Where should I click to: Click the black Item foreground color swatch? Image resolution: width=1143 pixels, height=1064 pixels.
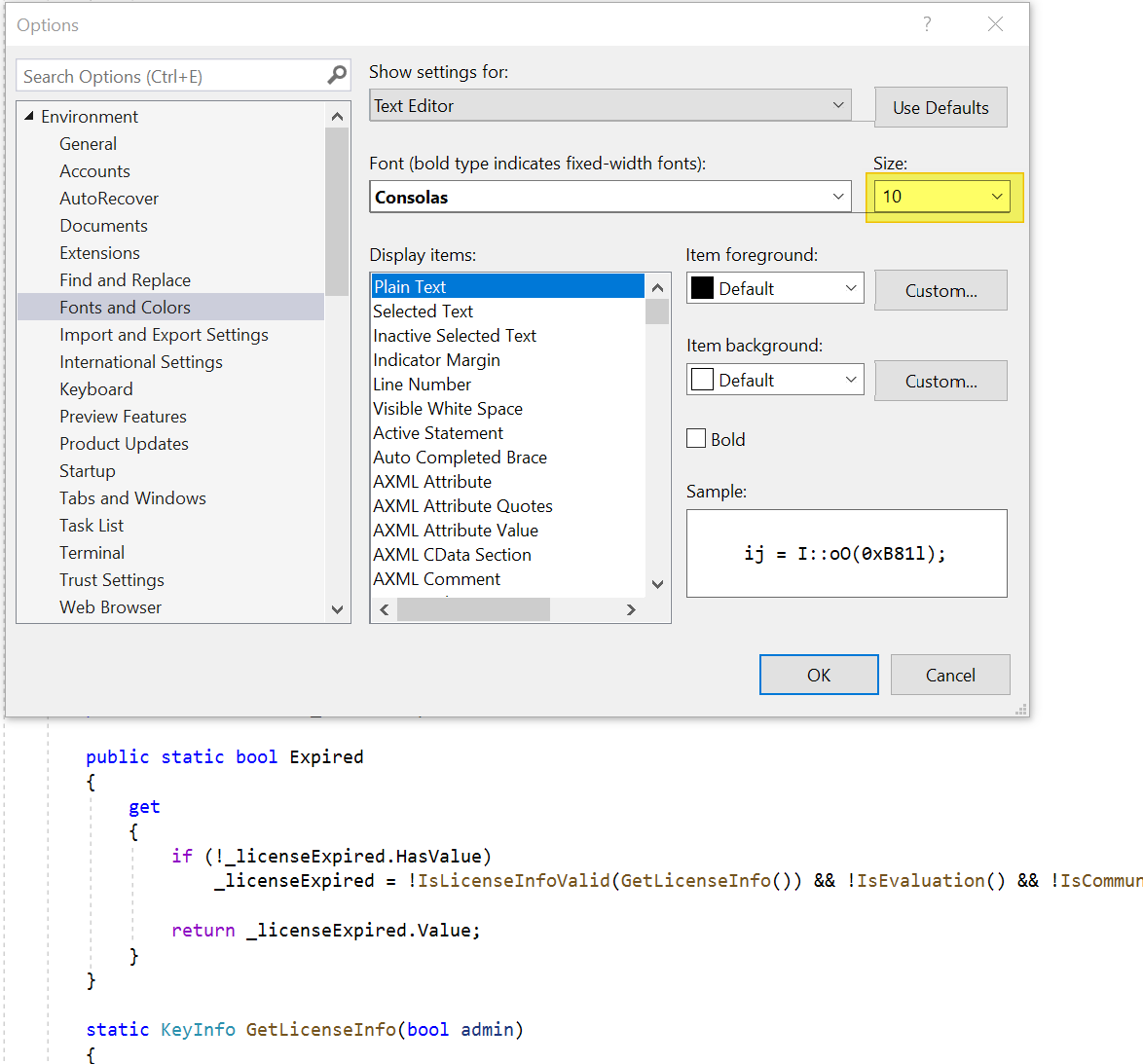(x=702, y=288)
